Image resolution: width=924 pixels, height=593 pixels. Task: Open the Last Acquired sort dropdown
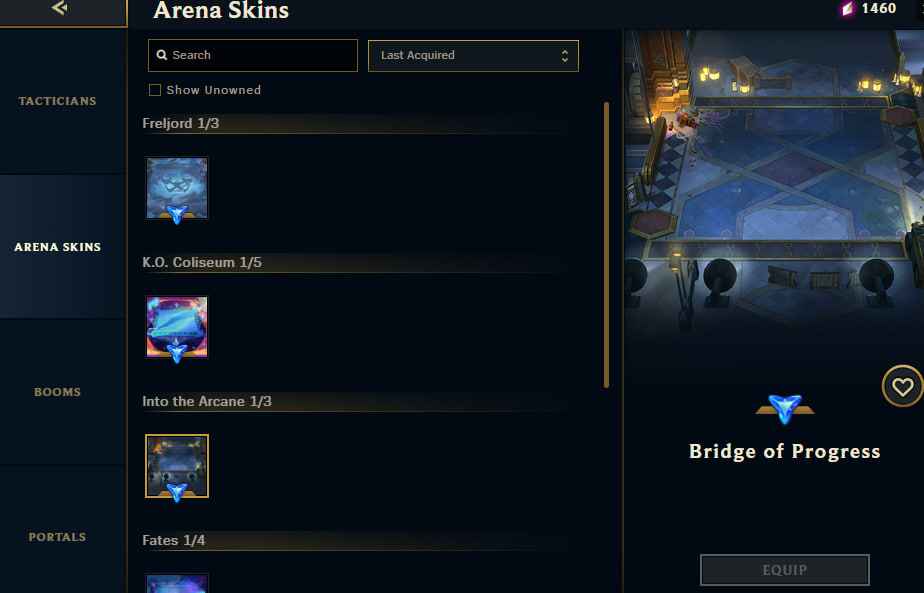point(473,56)
